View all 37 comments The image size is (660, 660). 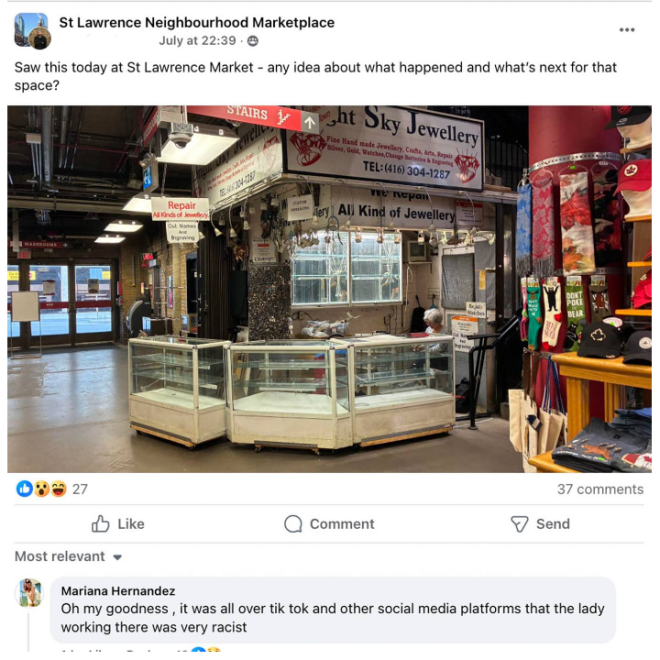[x=600, y=489]
